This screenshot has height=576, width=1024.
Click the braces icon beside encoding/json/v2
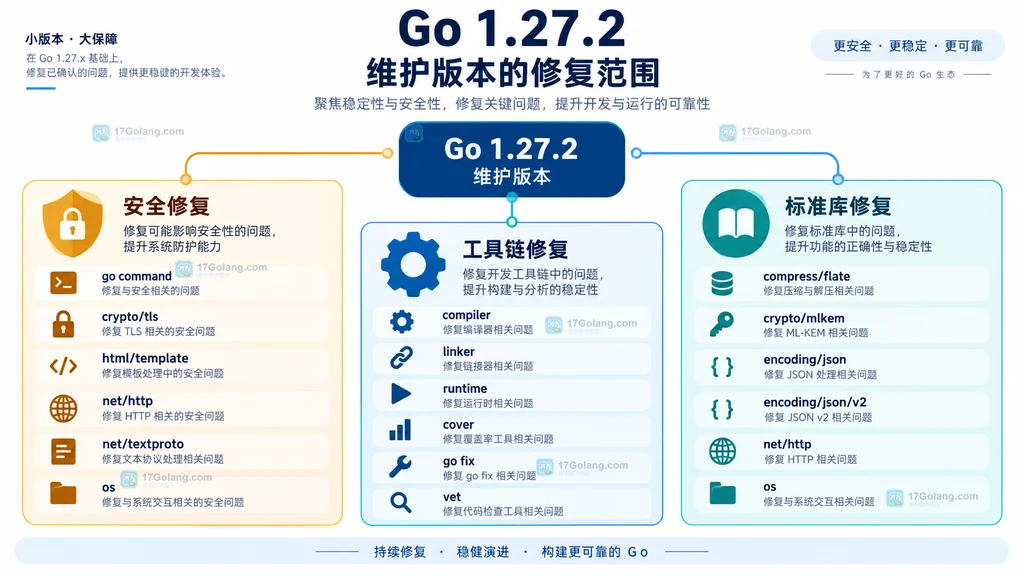722,409
